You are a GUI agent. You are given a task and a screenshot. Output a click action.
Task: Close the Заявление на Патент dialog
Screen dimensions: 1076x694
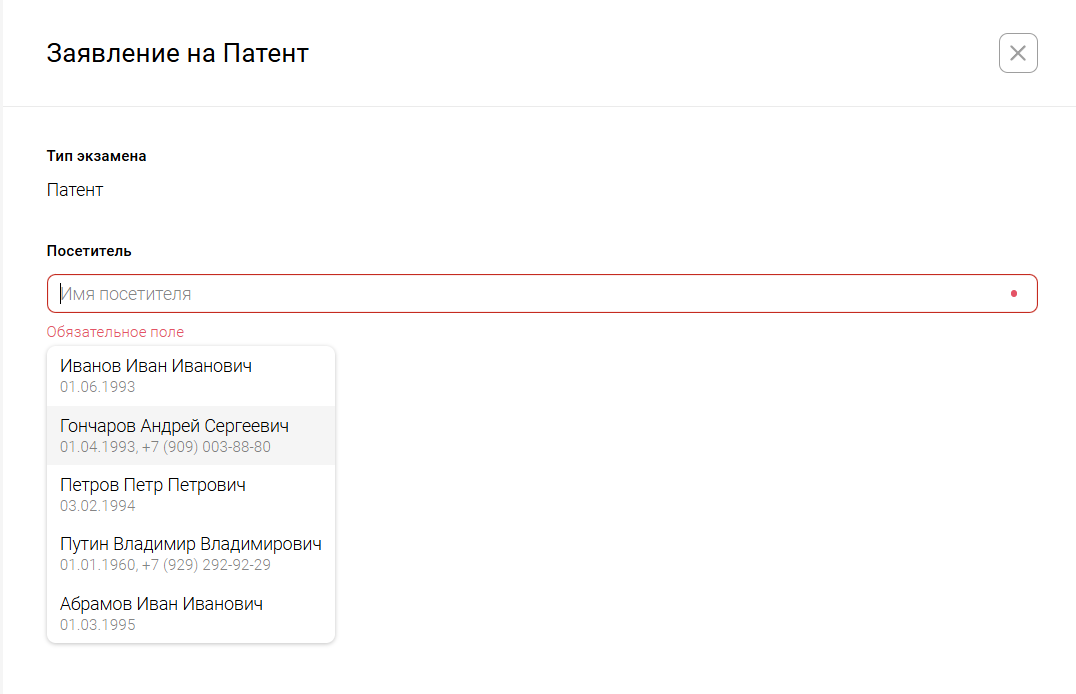point(1018,53)
